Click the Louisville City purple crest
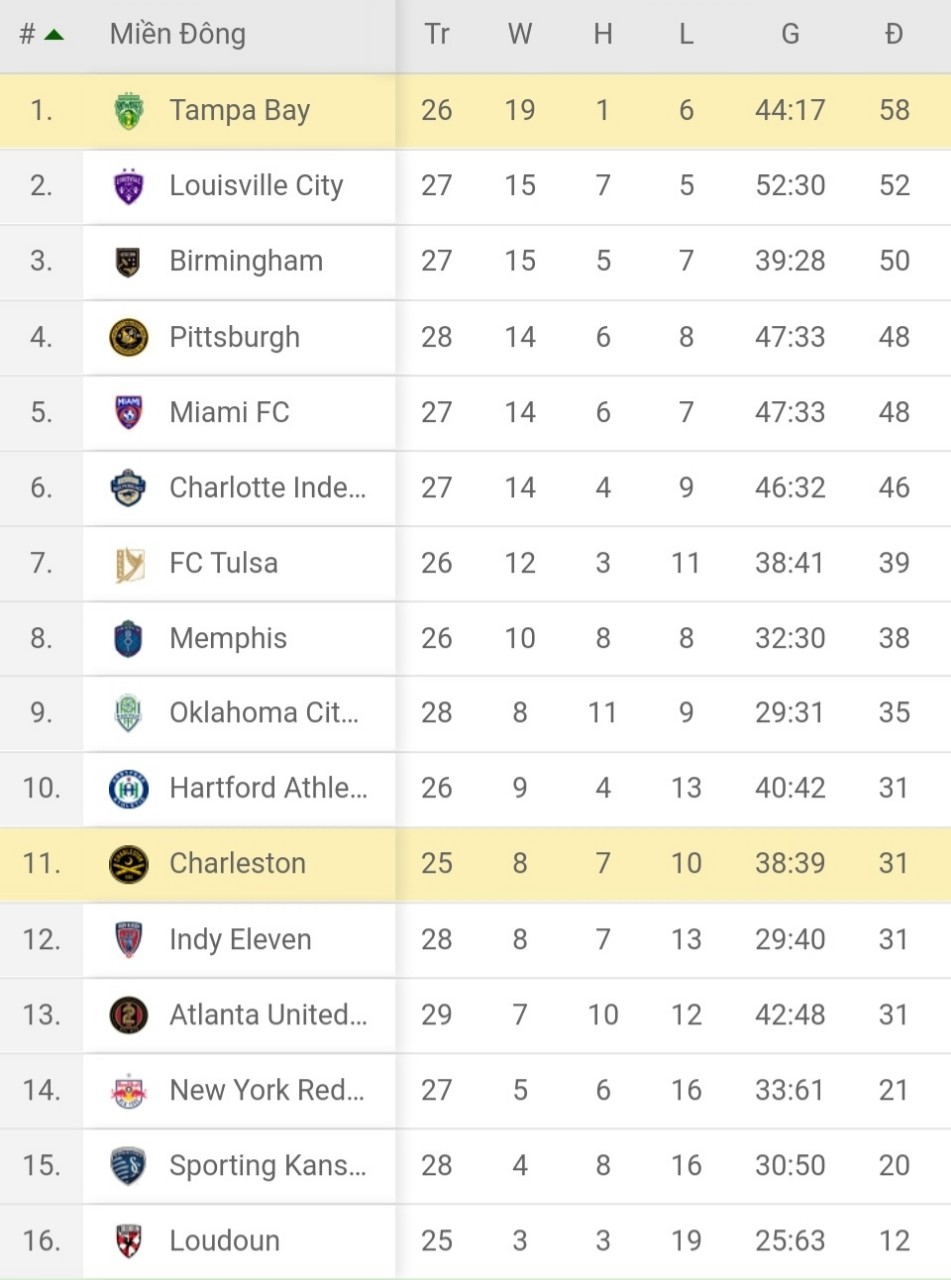This screenshot has width=951, height=1280. point(129,186)
